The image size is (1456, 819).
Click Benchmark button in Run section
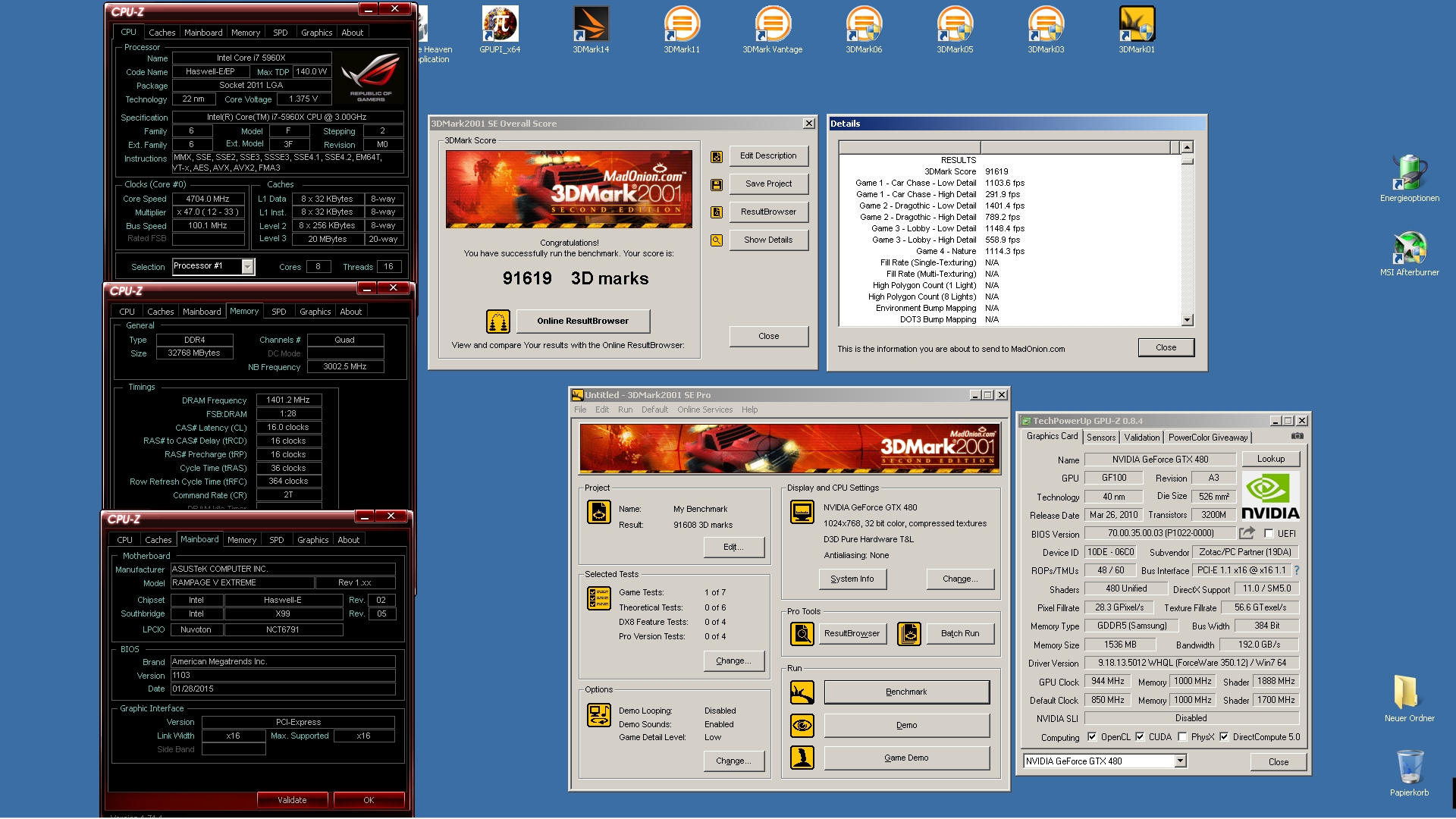[x=906, y=692]
